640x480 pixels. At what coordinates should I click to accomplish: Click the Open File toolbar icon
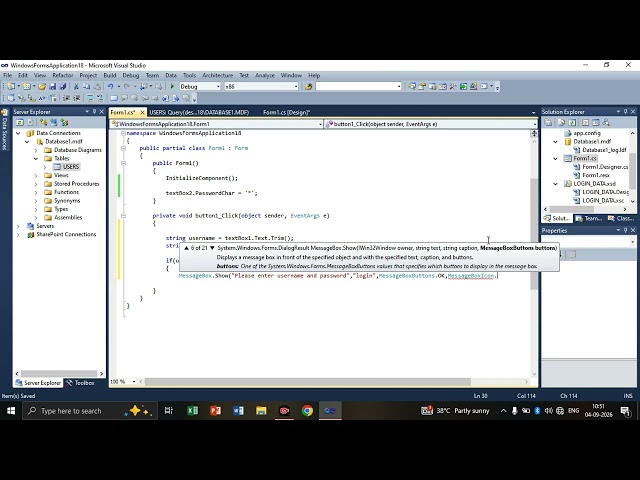[x=42, y=87]
